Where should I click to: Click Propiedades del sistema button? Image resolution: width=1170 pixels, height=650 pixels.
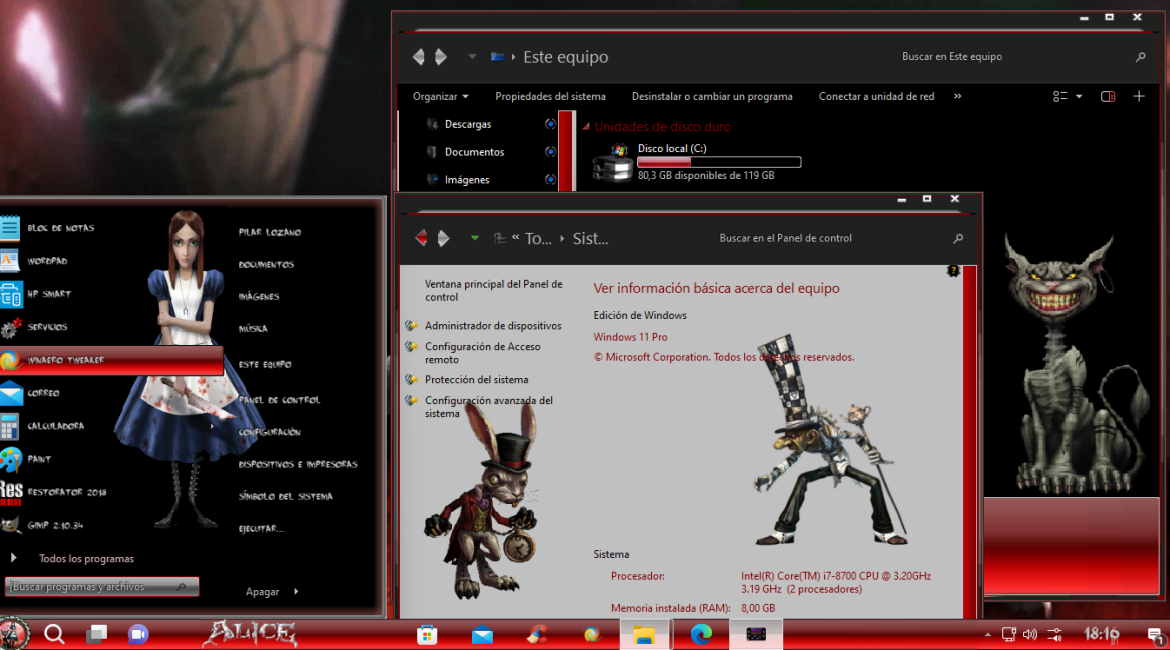(550, 97)
